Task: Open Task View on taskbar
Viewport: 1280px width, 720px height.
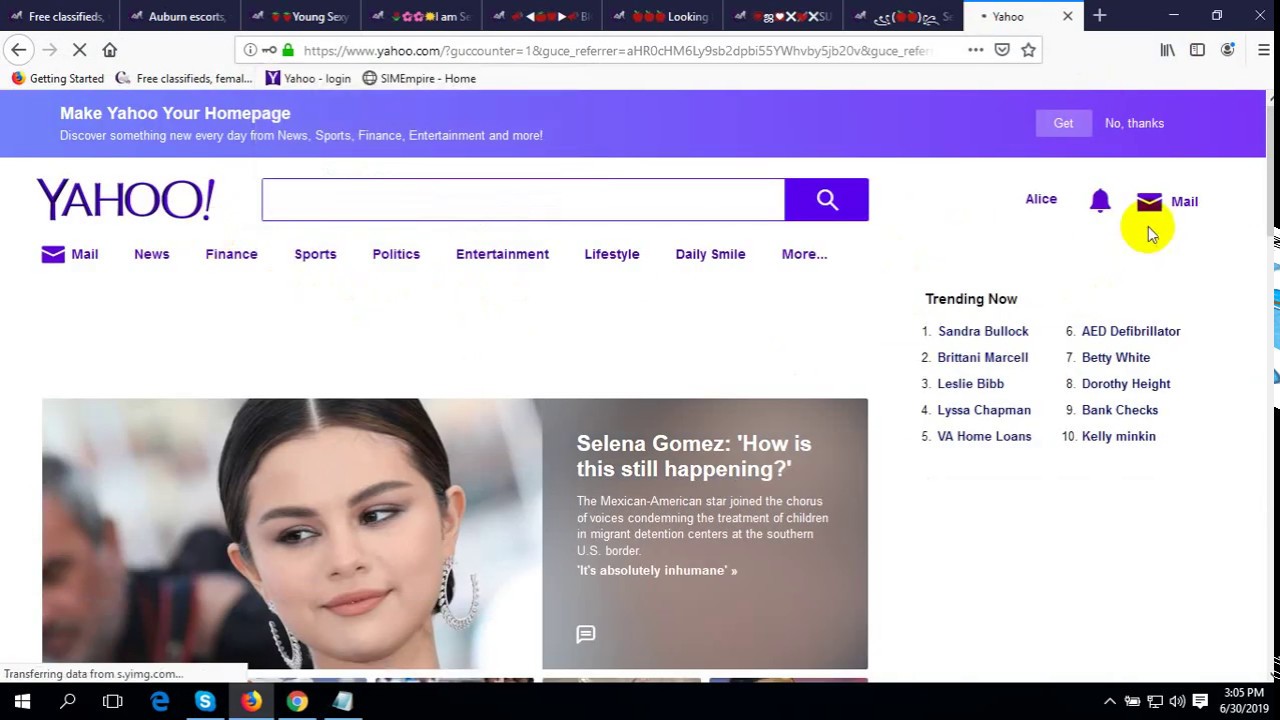Action: click(x=113, y=701)
